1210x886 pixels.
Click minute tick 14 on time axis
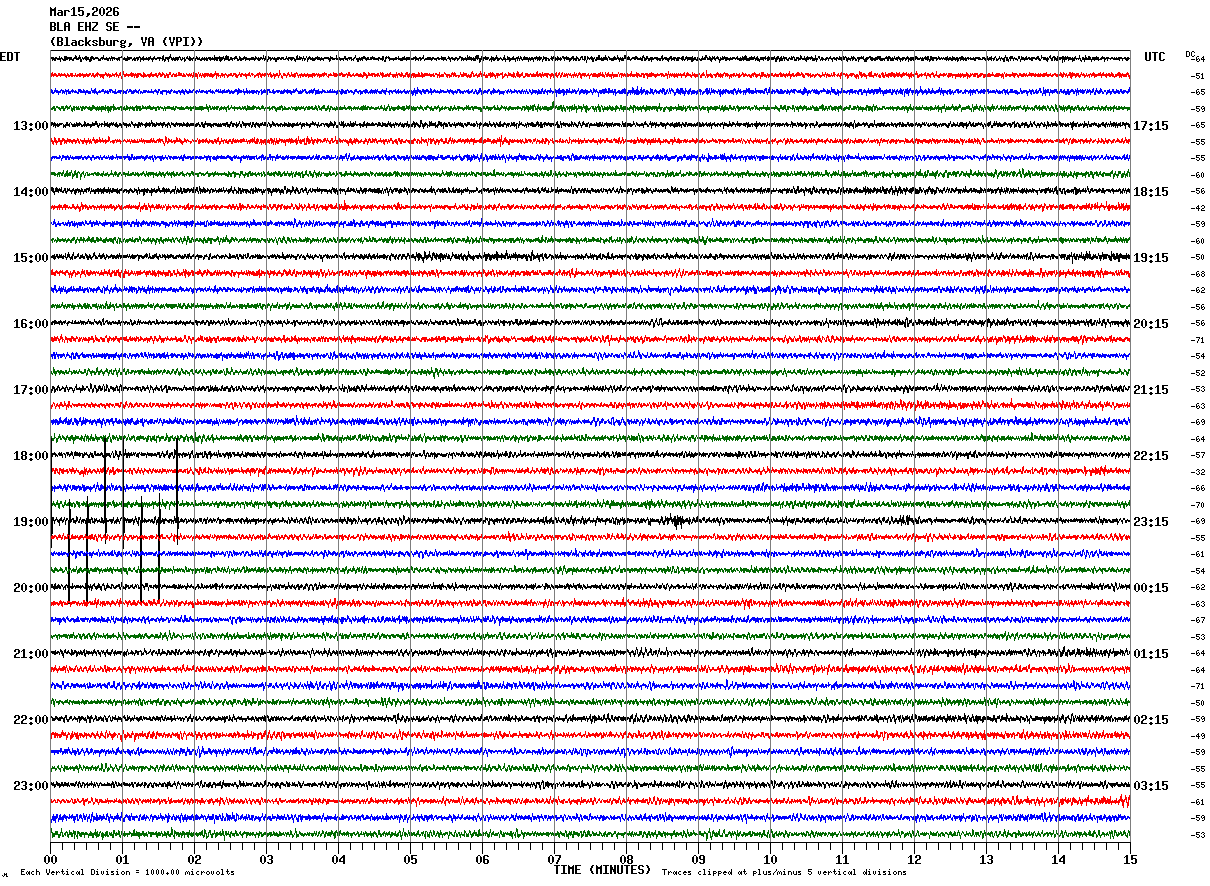click(x=1058, y=859)
